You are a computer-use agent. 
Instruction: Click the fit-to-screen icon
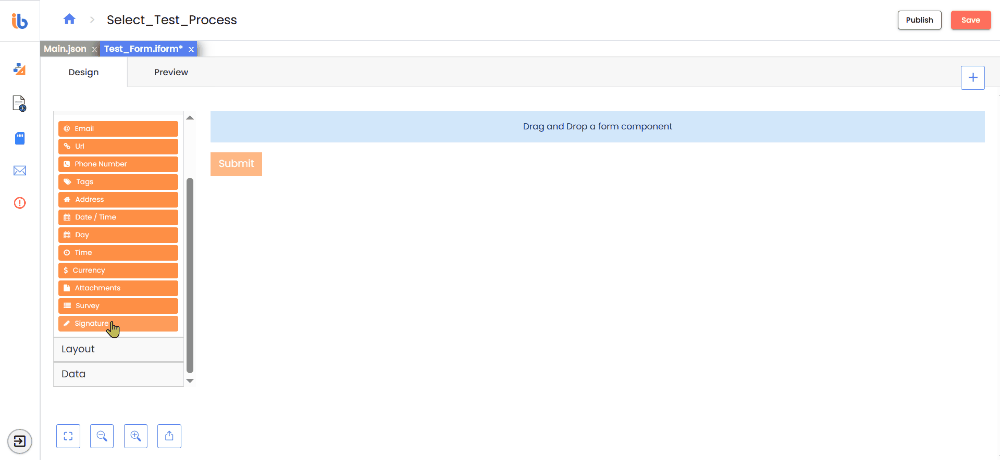click(68, 436)
